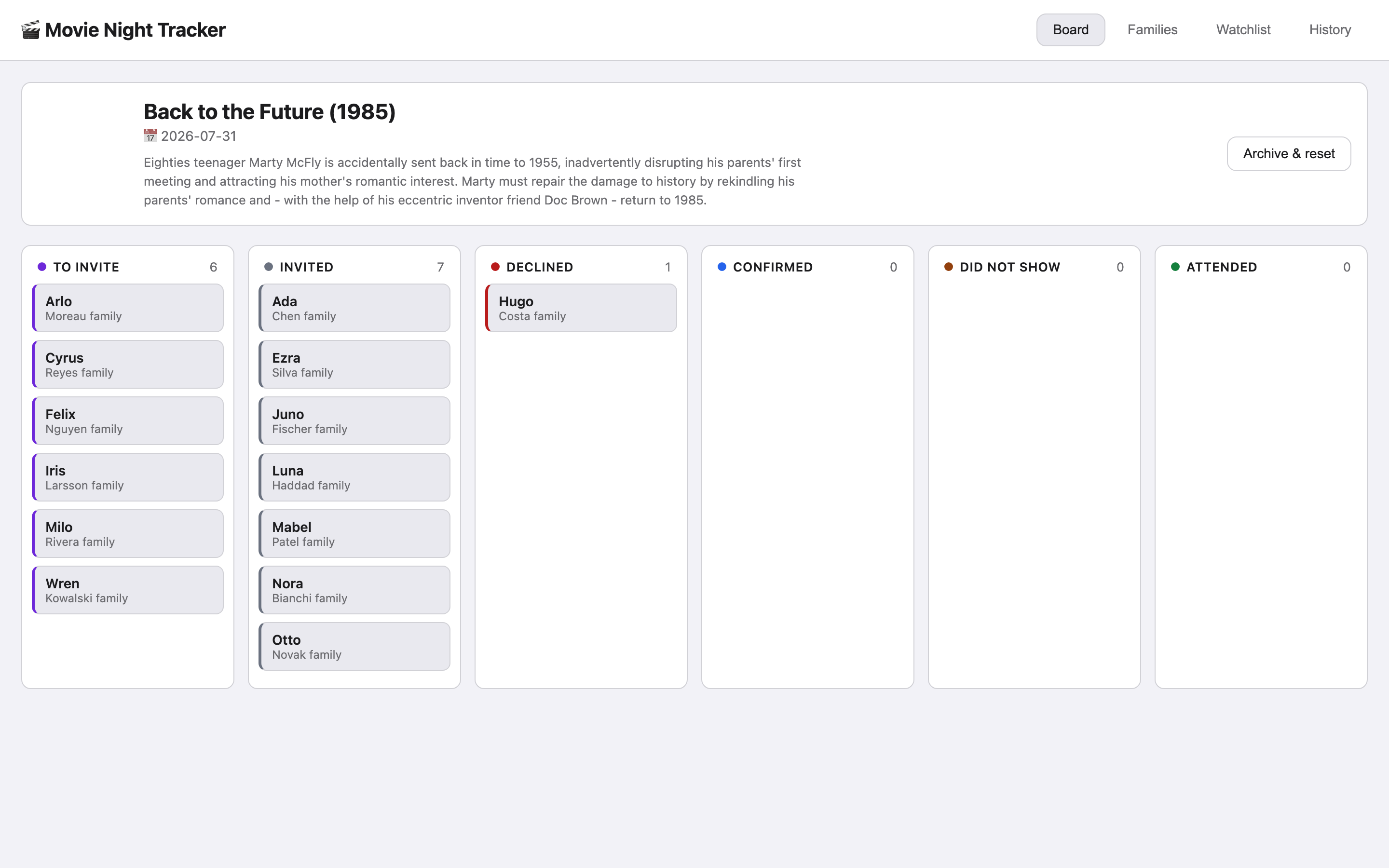This screenshot has width=1389, height=868.
Task: Go to the History tab
Action: [1330, 30]
